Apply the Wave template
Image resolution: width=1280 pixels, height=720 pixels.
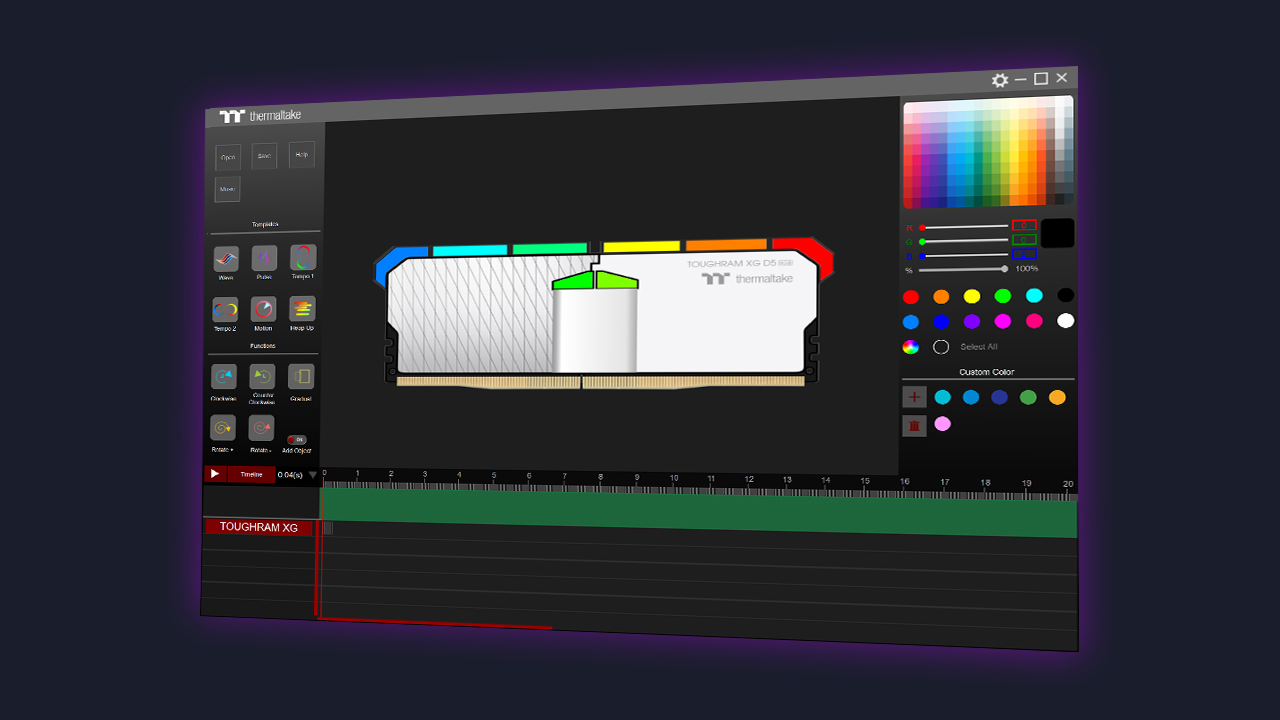pyautogui.click(x=226, y=260)
